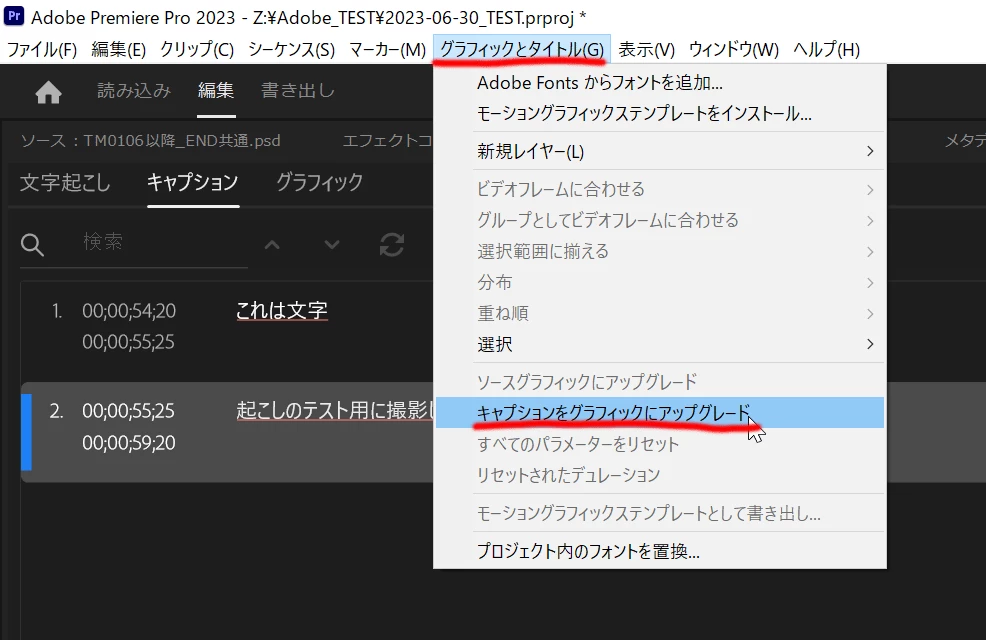Open the 編集(E) menu

[118, 49]
